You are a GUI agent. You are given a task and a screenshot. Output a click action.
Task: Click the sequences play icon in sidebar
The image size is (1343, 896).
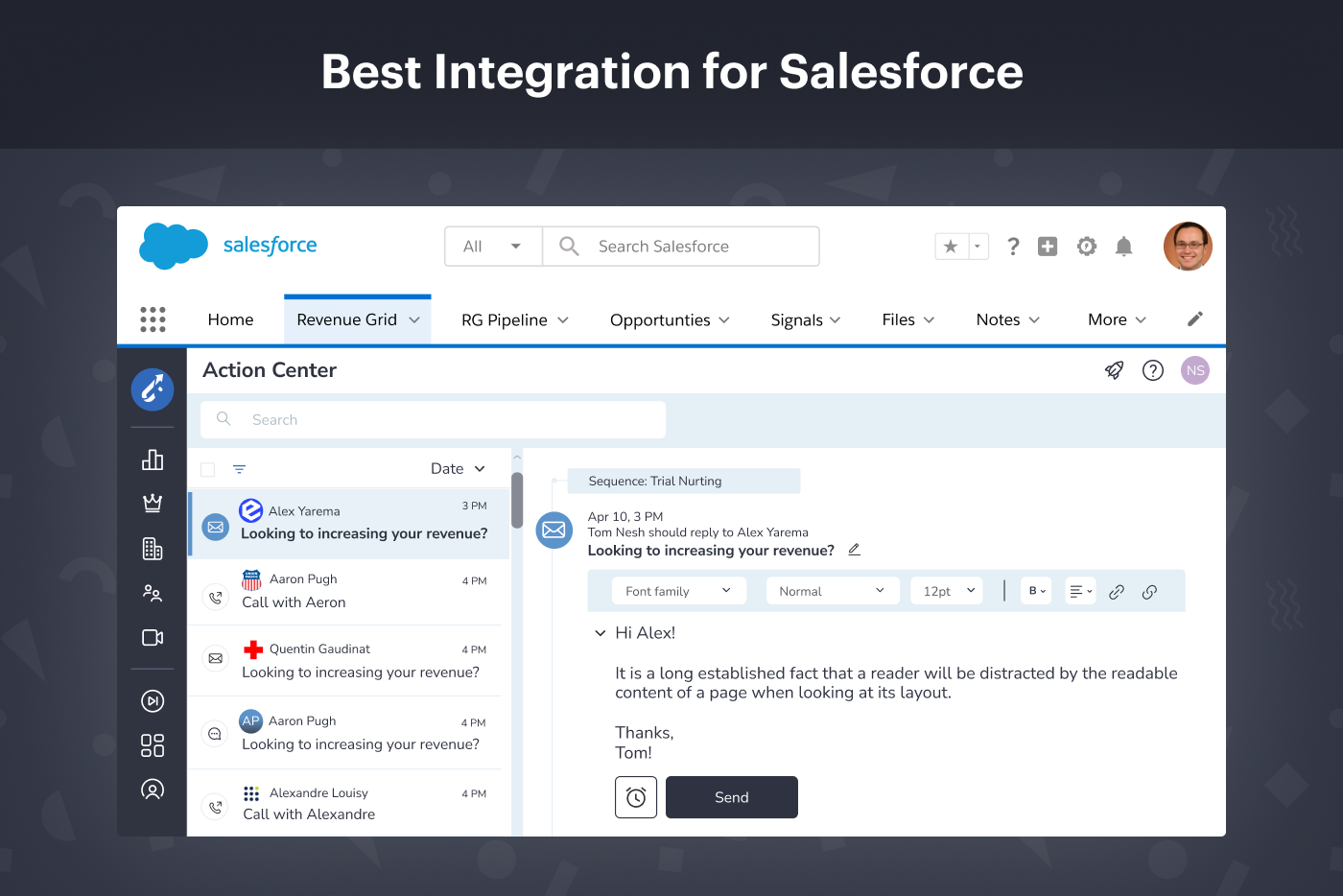coord(152,700)
